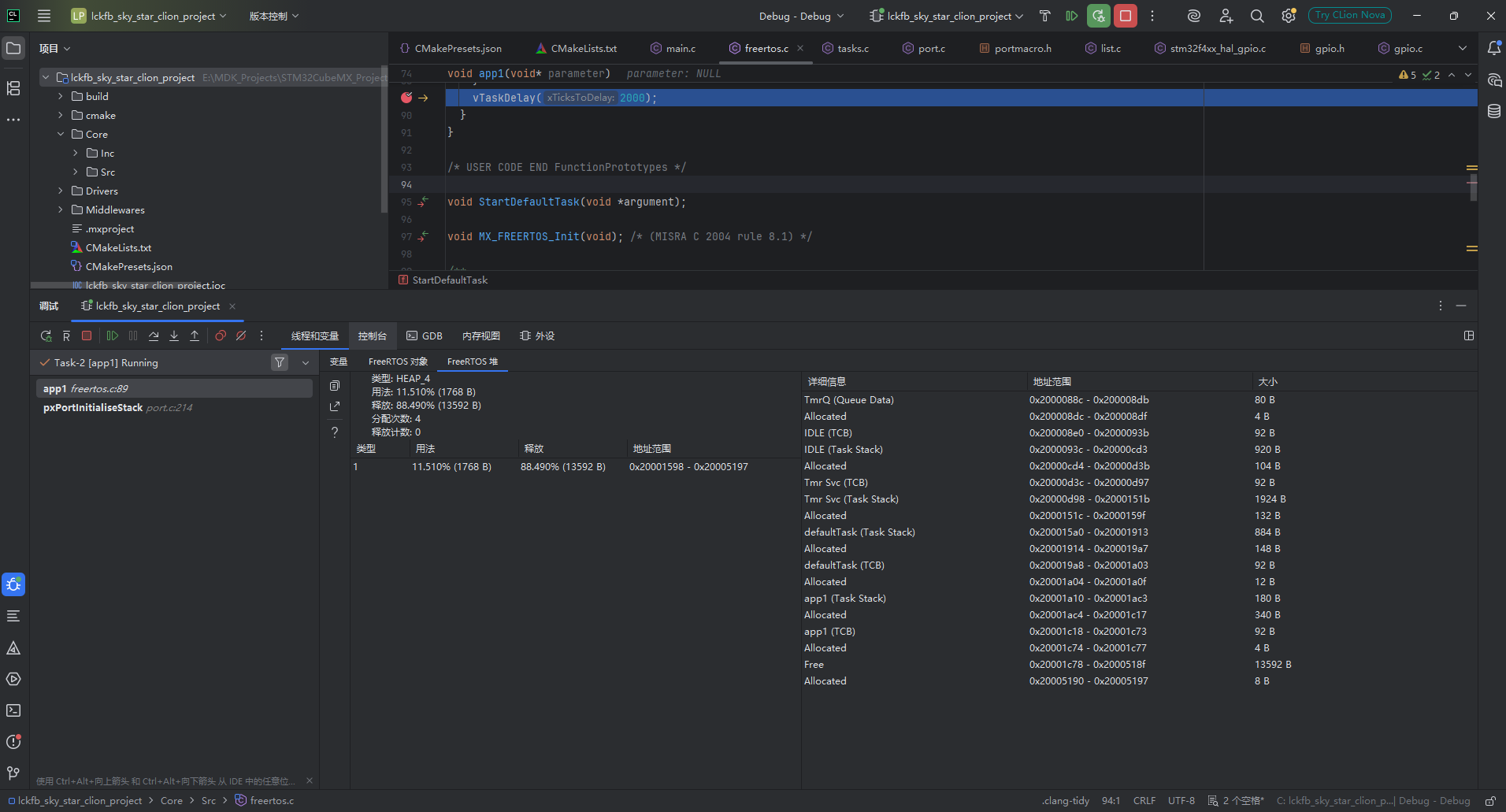Open more actions in top toolbar

1152,16
